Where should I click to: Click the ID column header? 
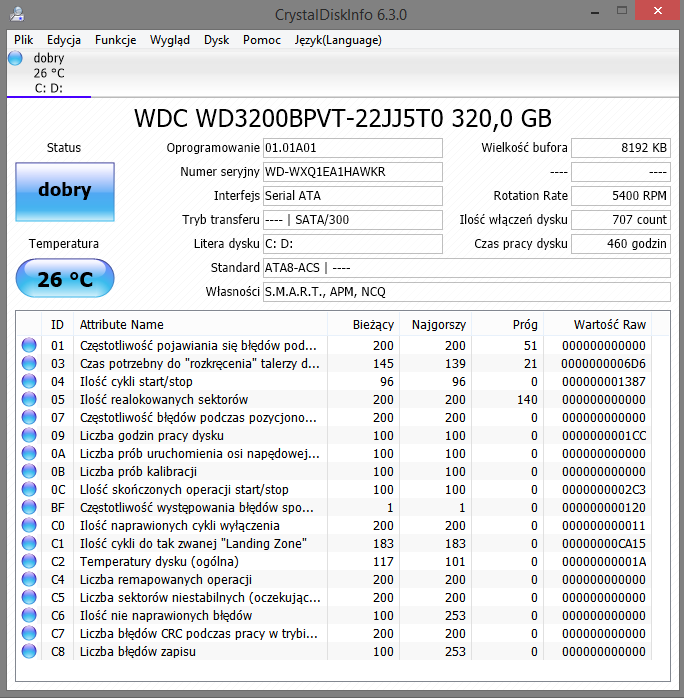click(57, 325)
